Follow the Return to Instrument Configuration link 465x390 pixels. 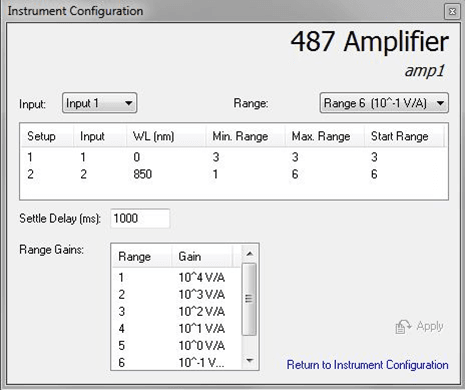[367, 365]
